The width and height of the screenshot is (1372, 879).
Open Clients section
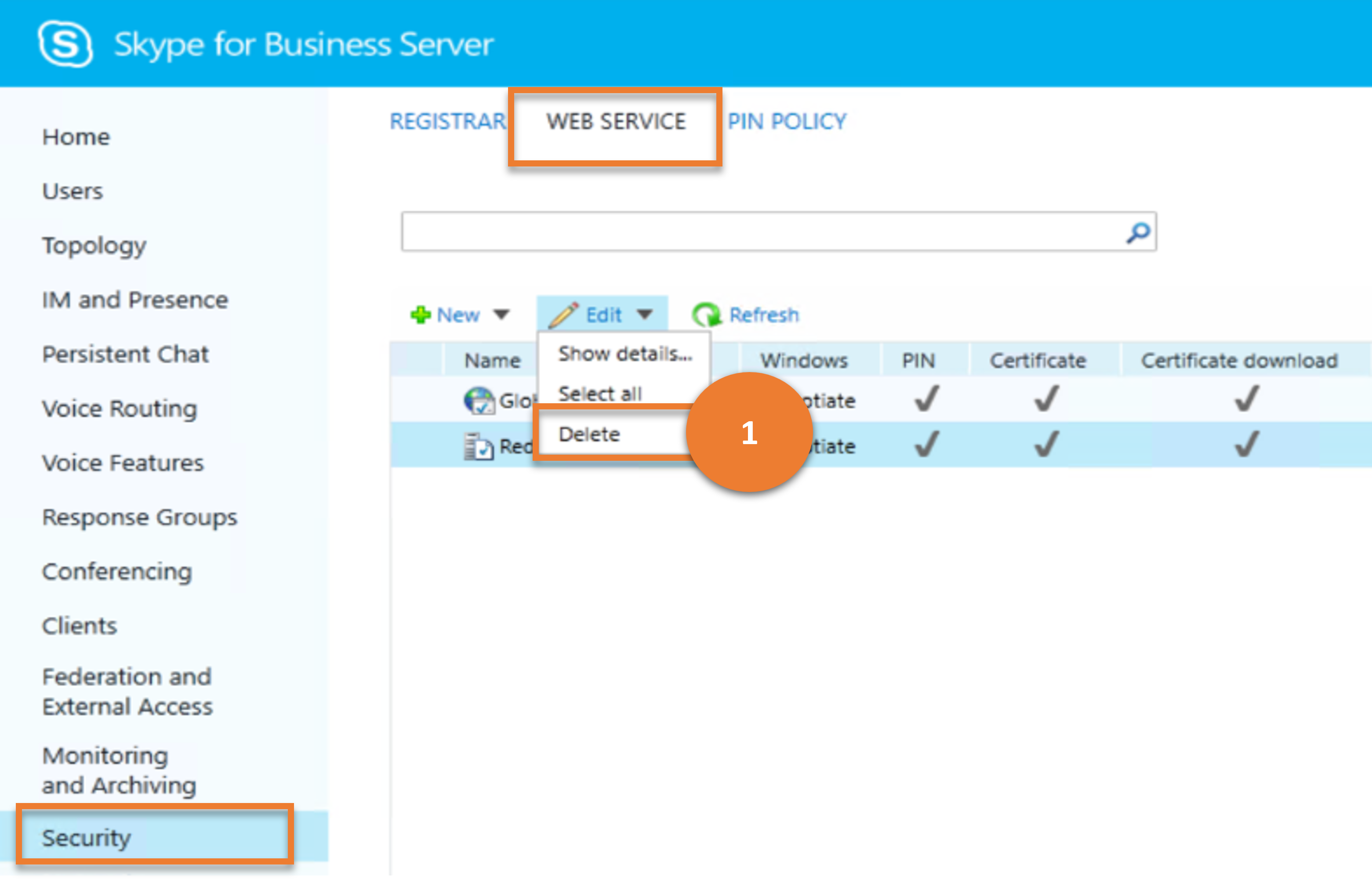(x=80, y=627)
